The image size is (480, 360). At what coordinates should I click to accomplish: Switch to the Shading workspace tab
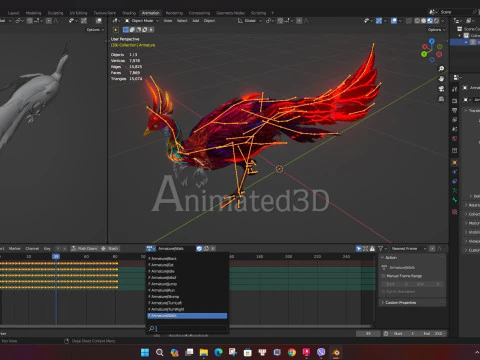[x=129, y=13]
